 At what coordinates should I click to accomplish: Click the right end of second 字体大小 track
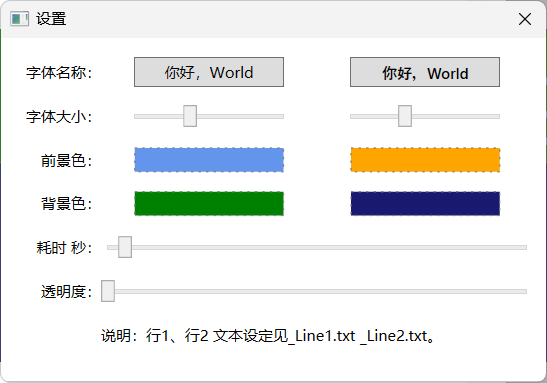pyautogui.click(x=497, y=117)
